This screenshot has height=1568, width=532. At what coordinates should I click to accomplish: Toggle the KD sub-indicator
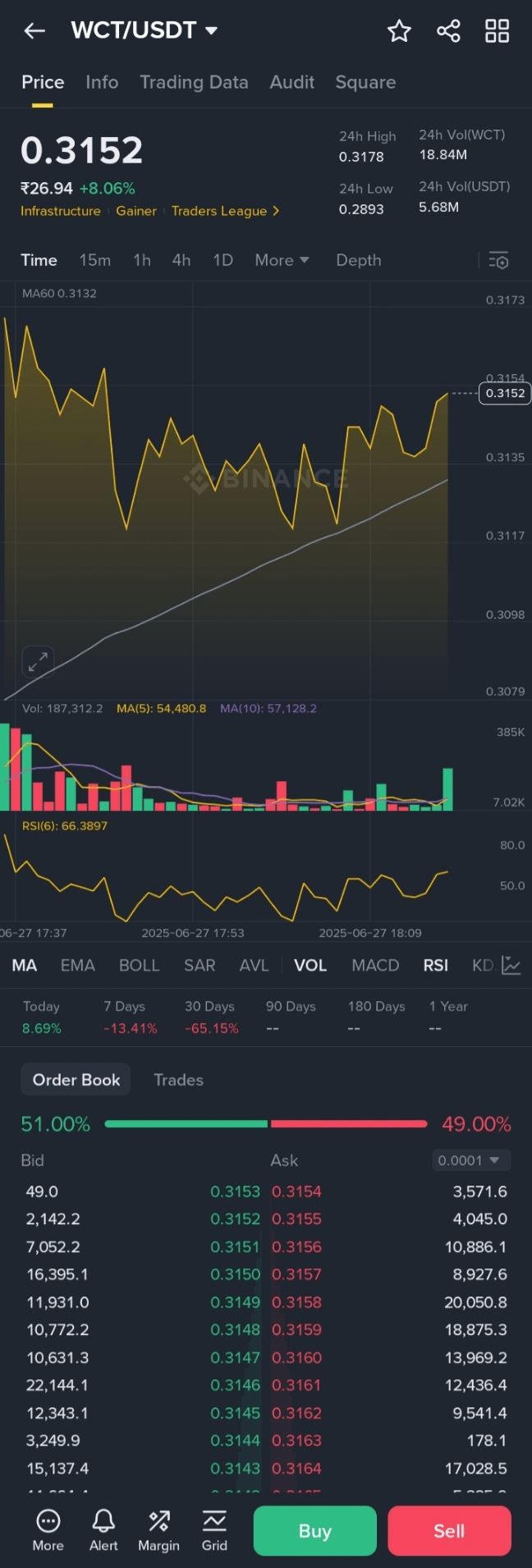coord(483,965)
